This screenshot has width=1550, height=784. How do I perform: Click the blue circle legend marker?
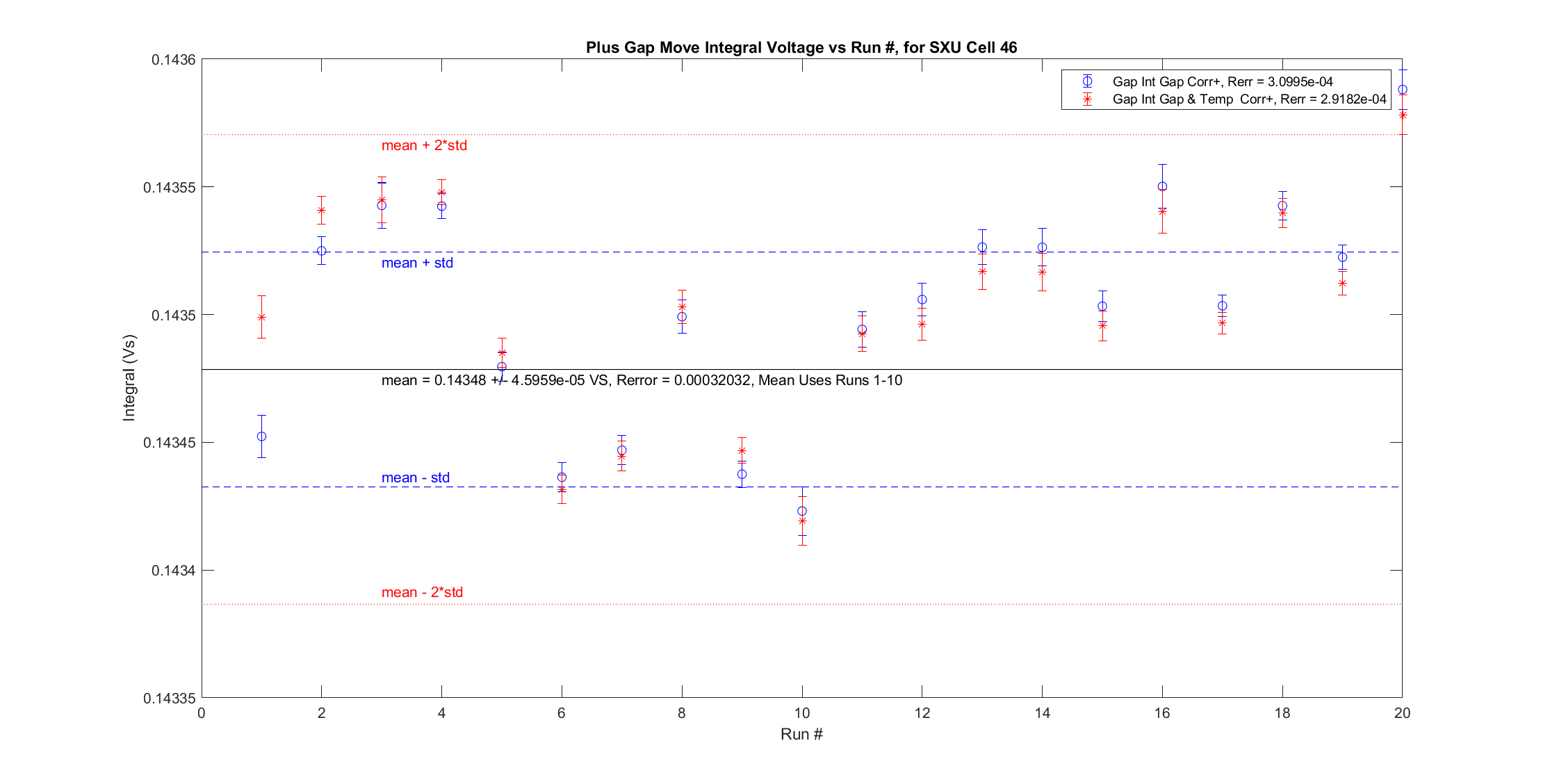(x=1087, y=81)
